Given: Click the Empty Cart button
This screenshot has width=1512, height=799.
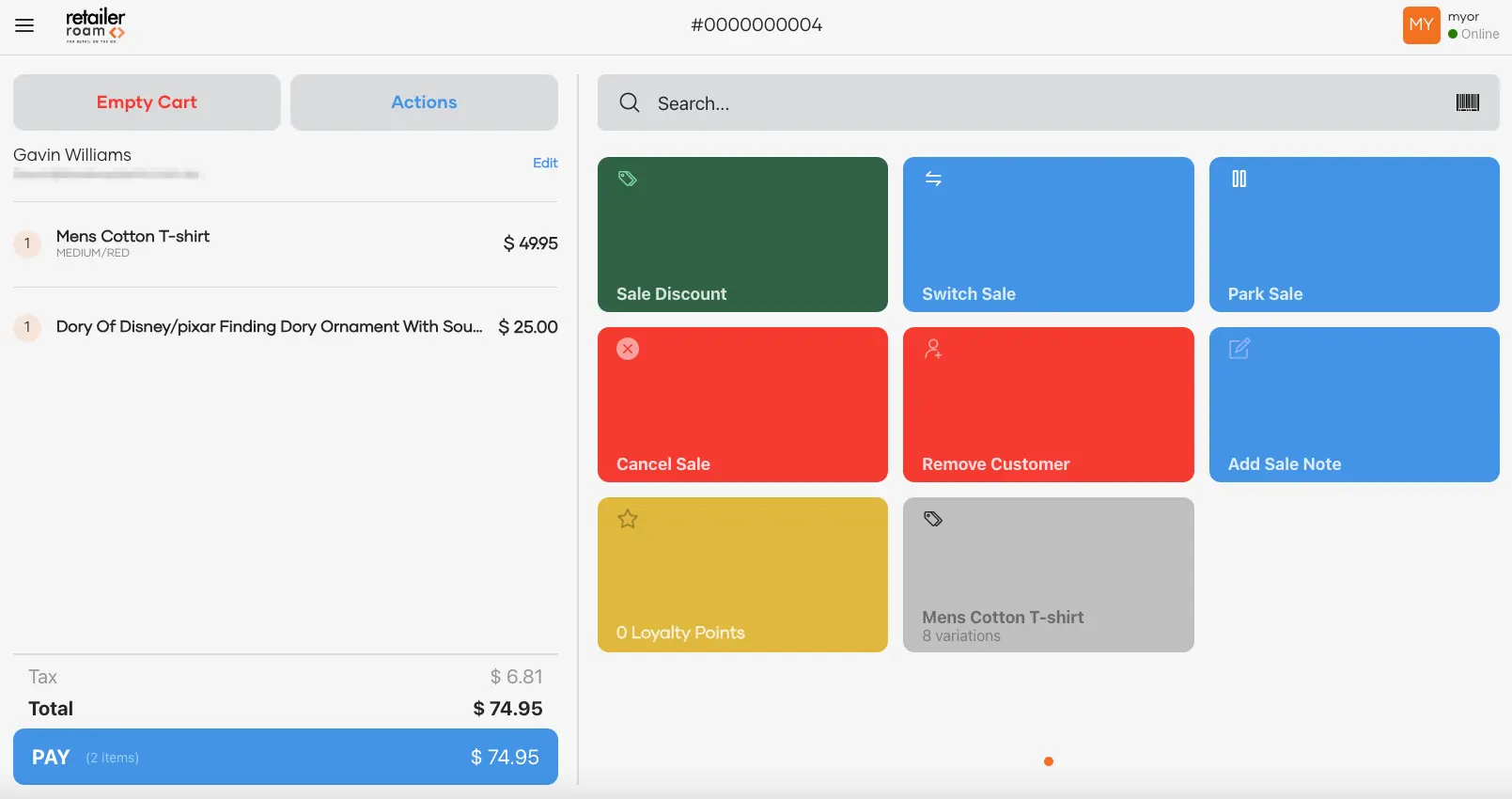Looking at the screenshot, I should tap(147, 102).
